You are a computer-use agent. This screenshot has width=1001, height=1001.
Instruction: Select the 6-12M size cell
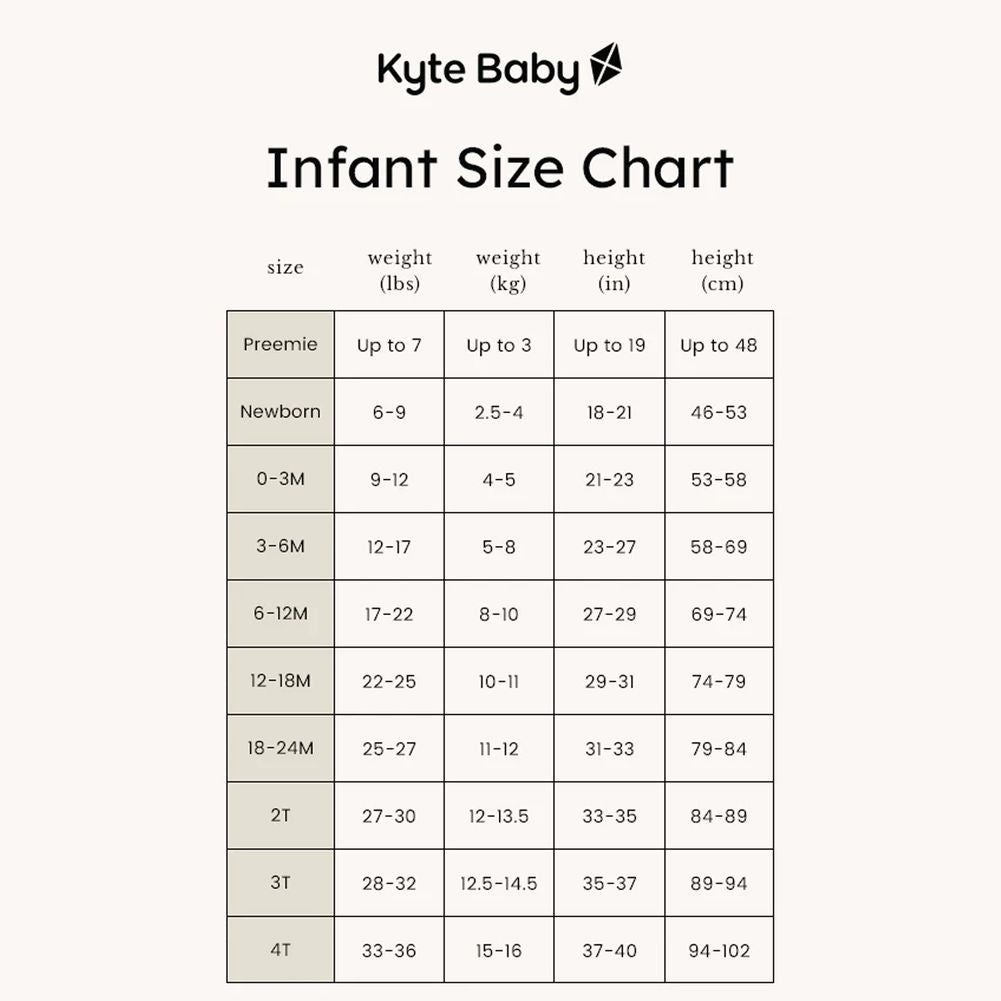click(x=280, y=613)
